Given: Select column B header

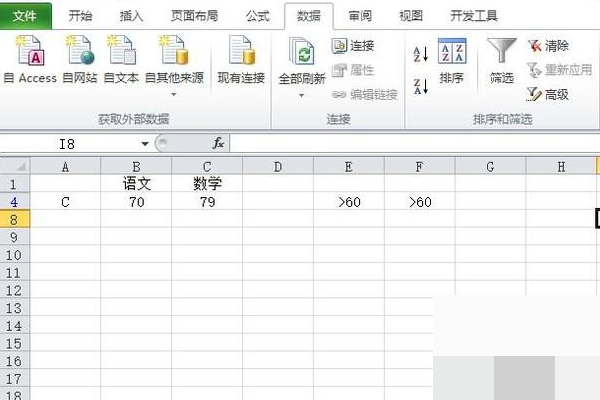Looking at the screenshot, I should click(136, 167).
